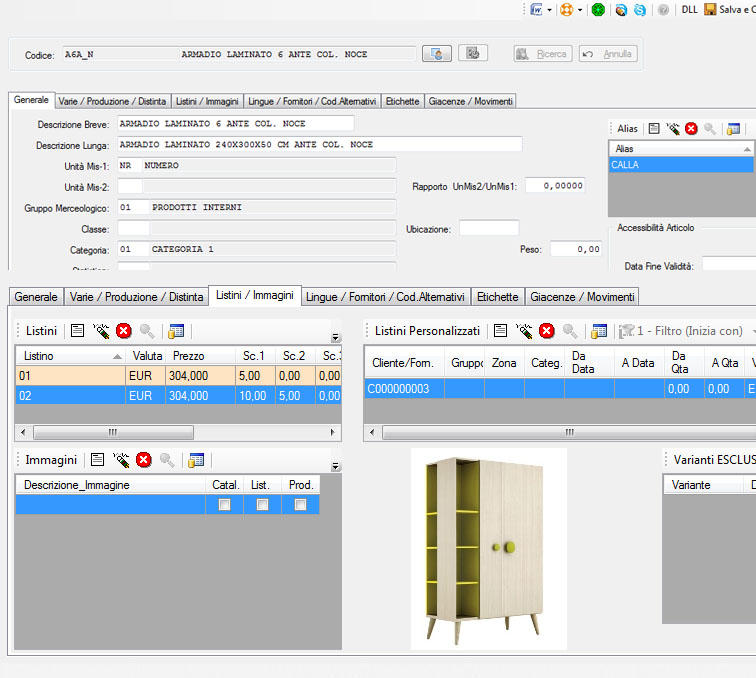
Task: Click Immagini new record icon
Action: pos(97,460)
